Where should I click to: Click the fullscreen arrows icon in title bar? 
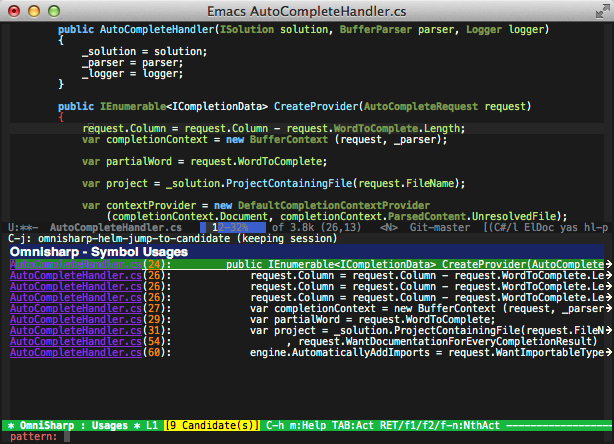(x=602, y=11)
